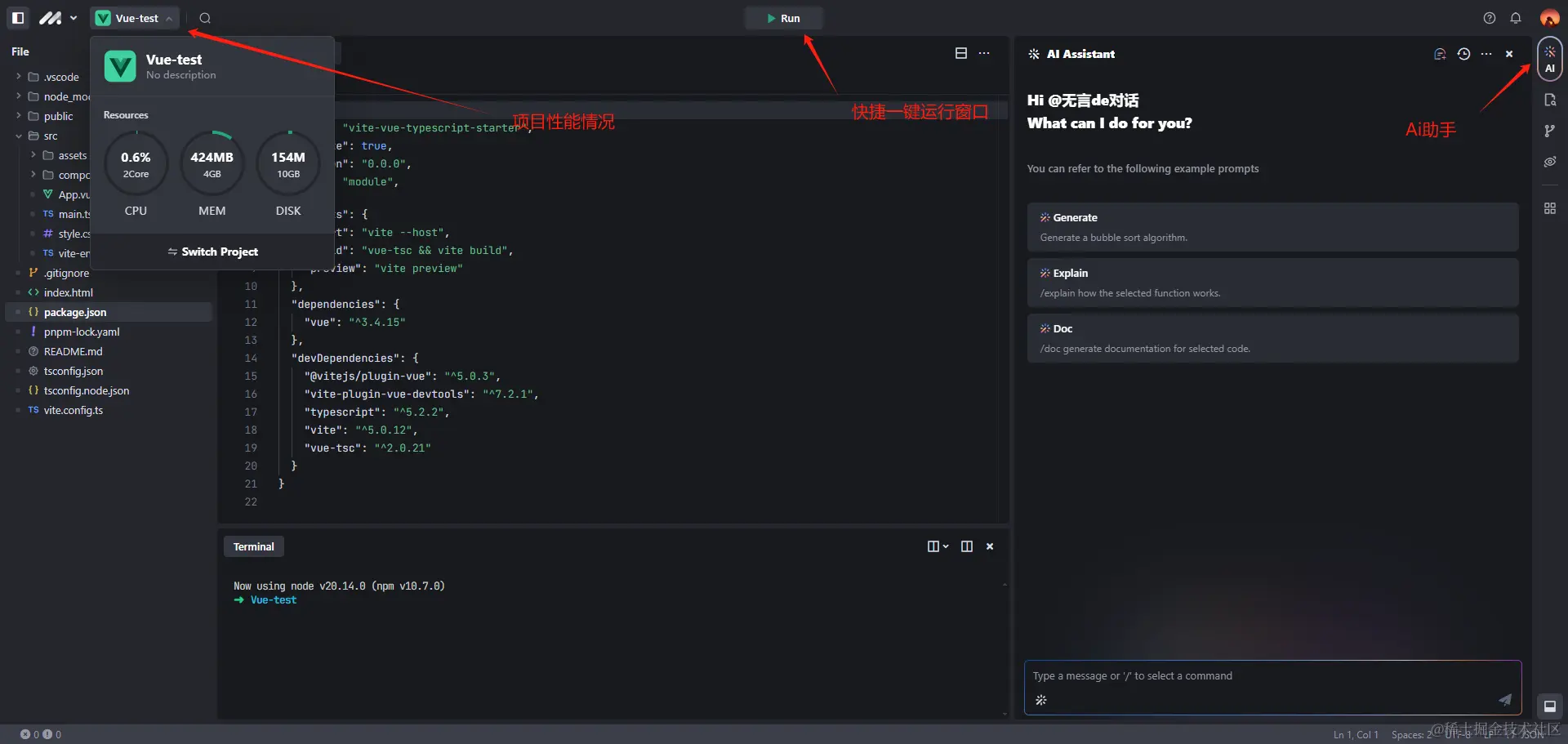Toggle the bottom panel icon in sidebar
This screenshot has height=744, width=1568.
(1549, 706)
